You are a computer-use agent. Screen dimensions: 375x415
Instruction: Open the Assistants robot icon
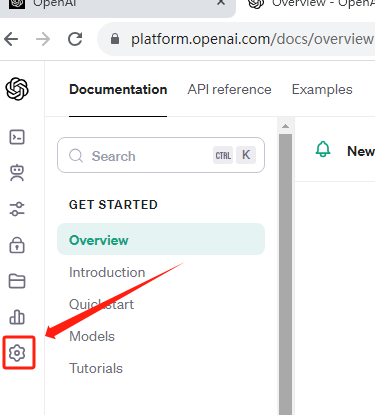pos(17,173)
